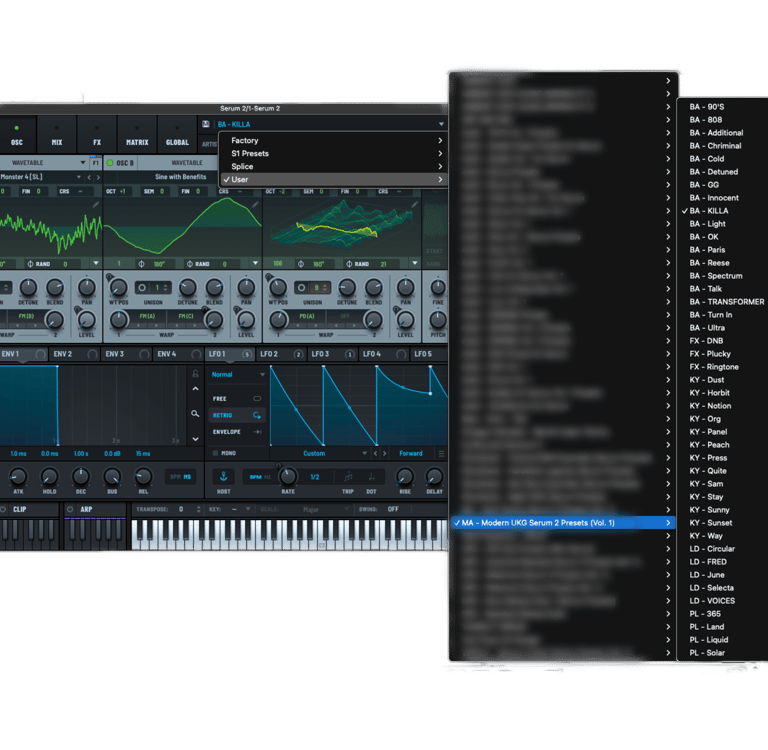This screenshot has height=750, width=768.
Task: Toggle the LFO triplet note icon
Action: click(348, 476)
